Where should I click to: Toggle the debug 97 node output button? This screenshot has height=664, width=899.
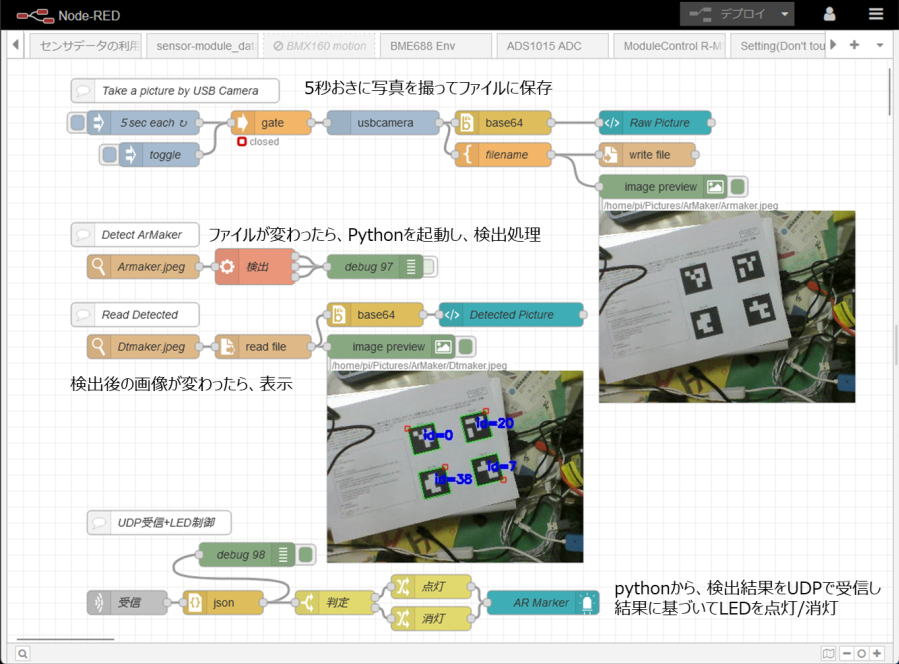(x=429, y=267)
